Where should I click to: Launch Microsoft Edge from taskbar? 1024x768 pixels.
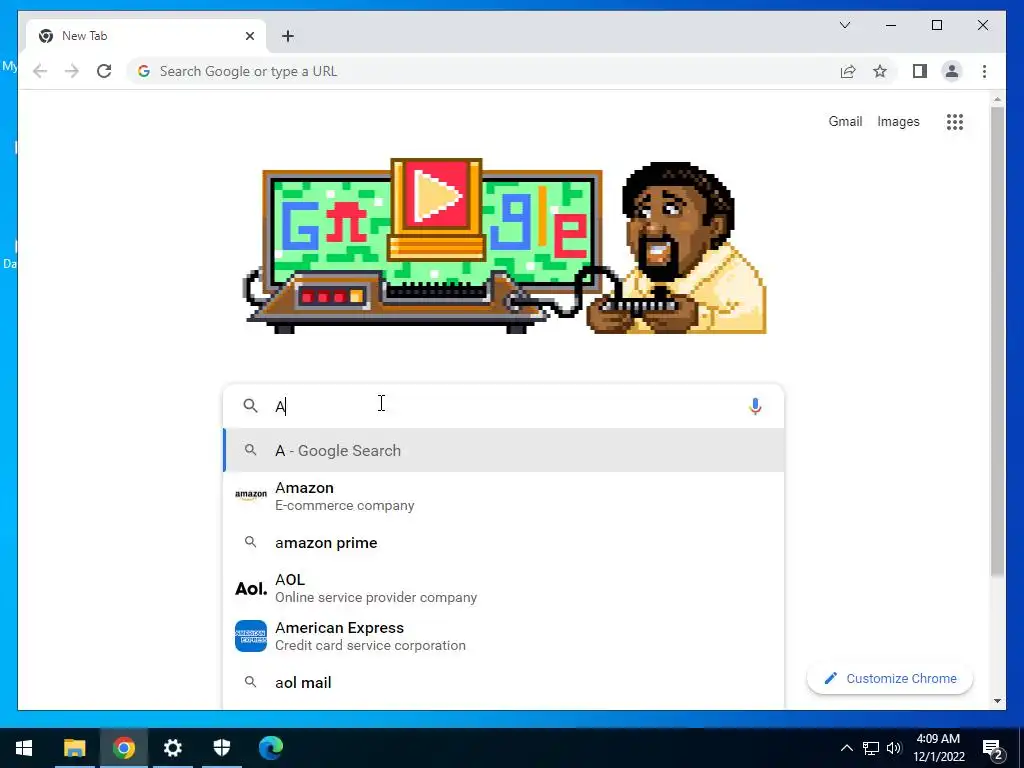pos(270,748)
